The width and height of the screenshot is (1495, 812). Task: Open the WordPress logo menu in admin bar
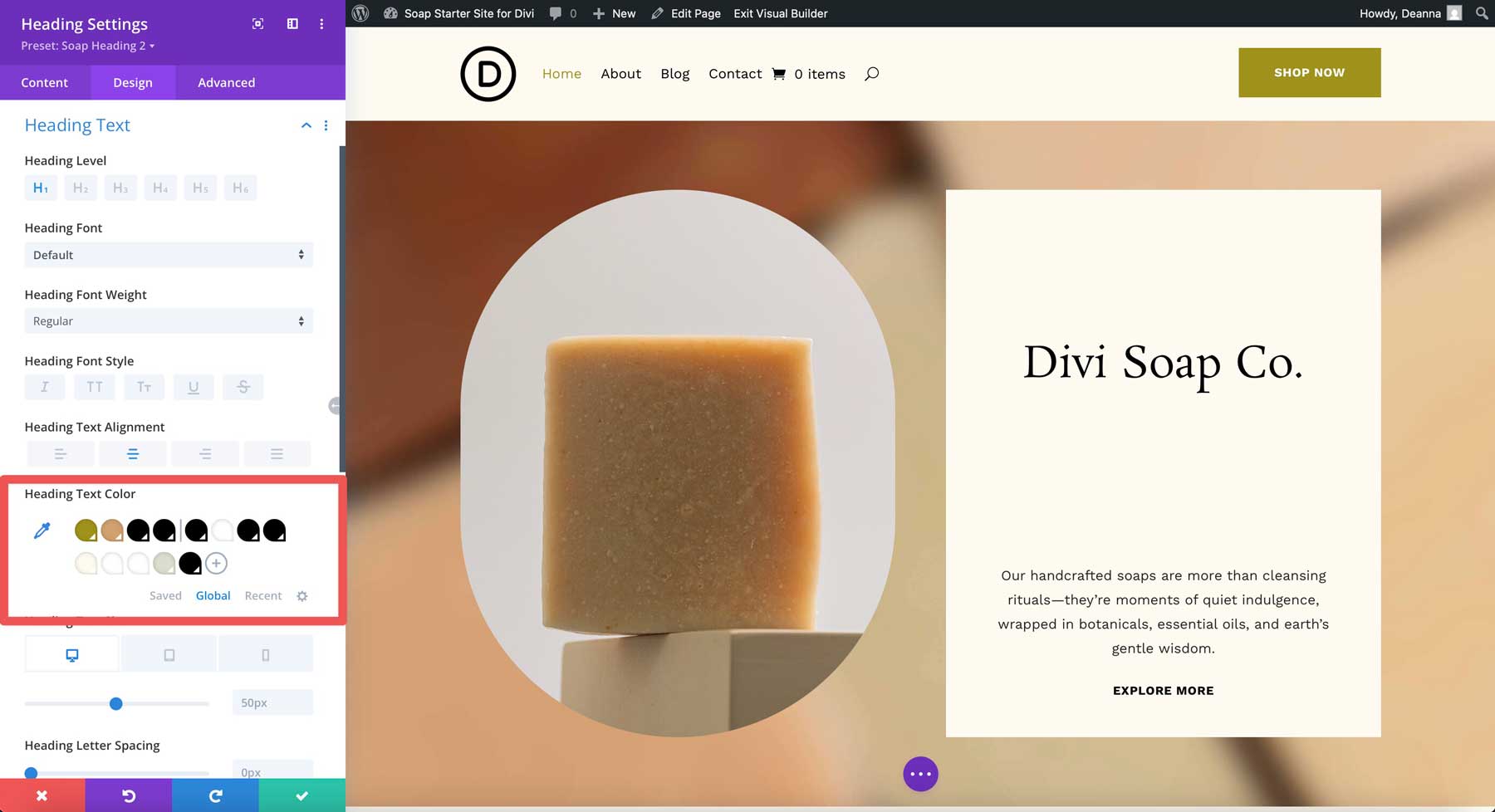click(360, 13)
